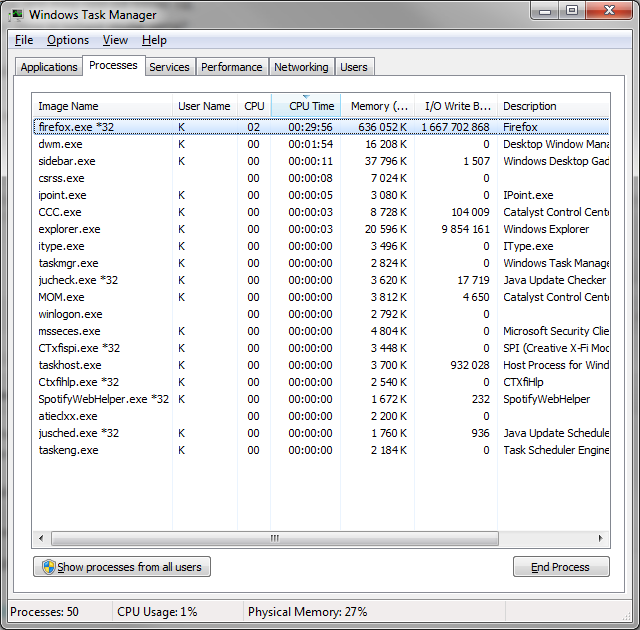The height and width of the screenshot is (630, 640).
Task: Select the dwm.exe process row
Action: (x=321, y=144)
